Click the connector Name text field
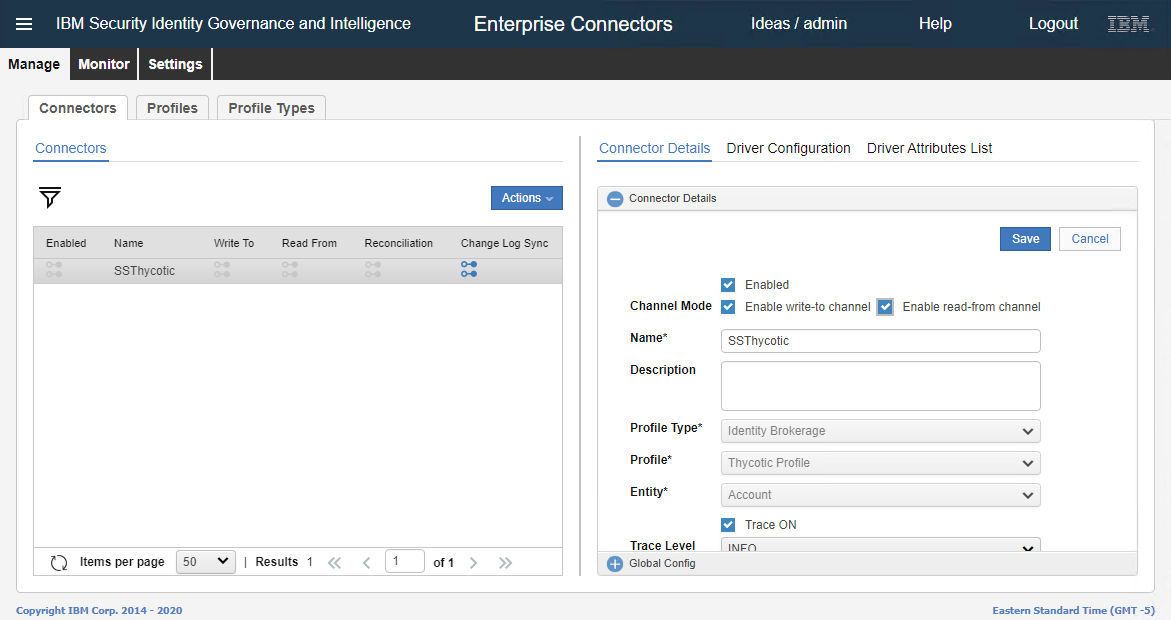 tap(880, 341)
